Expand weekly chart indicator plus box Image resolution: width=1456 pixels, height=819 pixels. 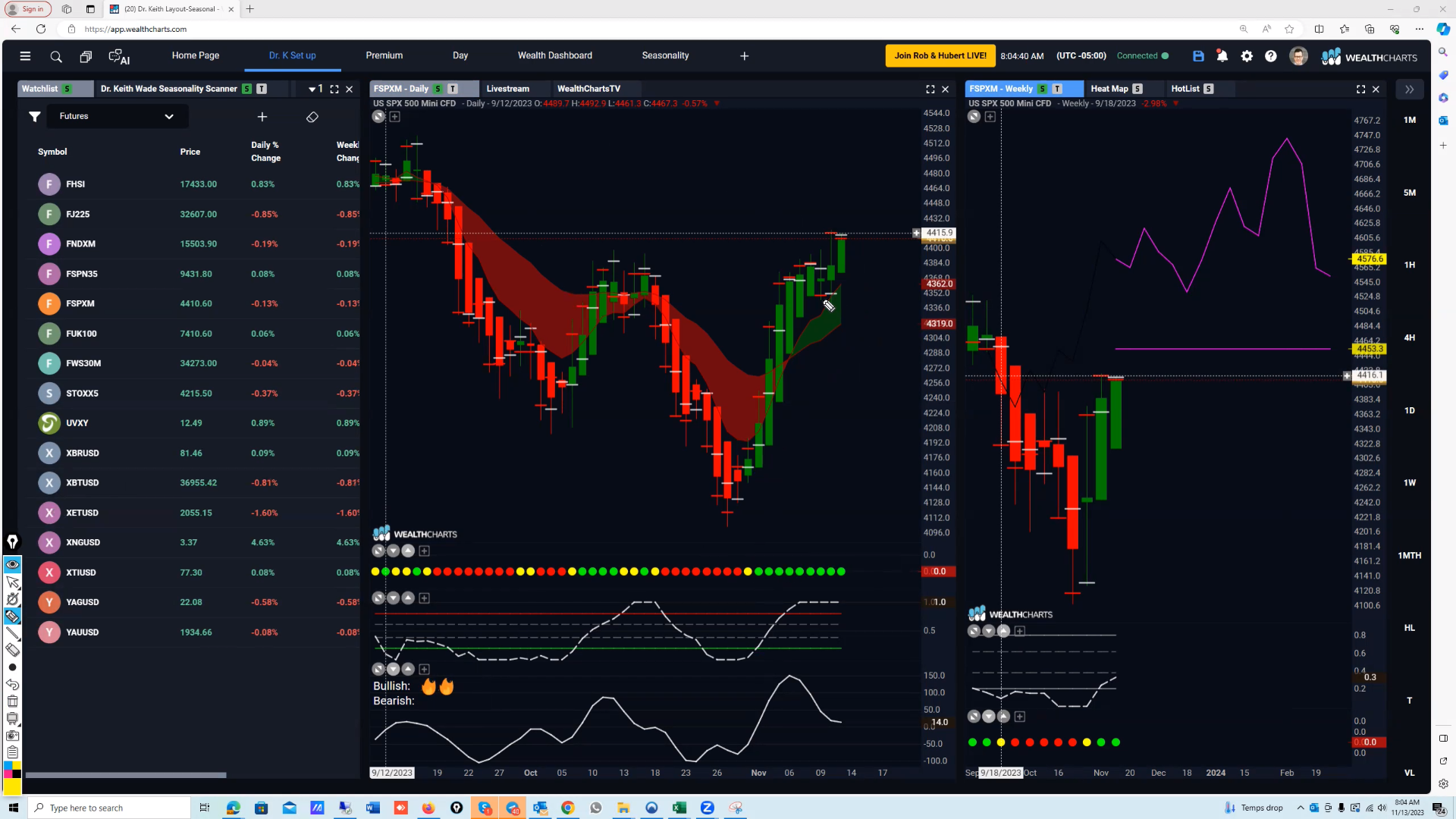(x=990, y=117)
